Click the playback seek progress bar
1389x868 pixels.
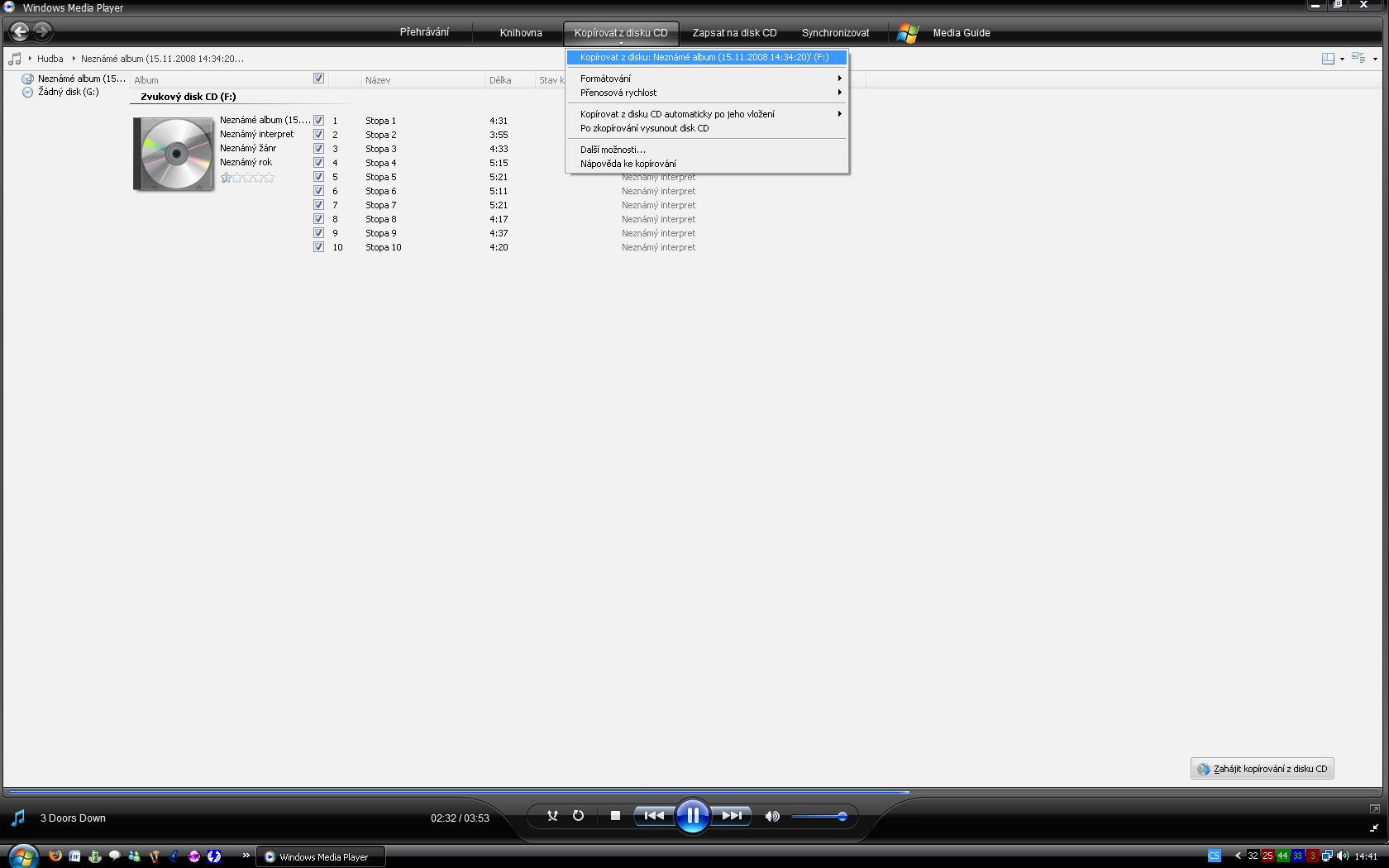(693, 792)
